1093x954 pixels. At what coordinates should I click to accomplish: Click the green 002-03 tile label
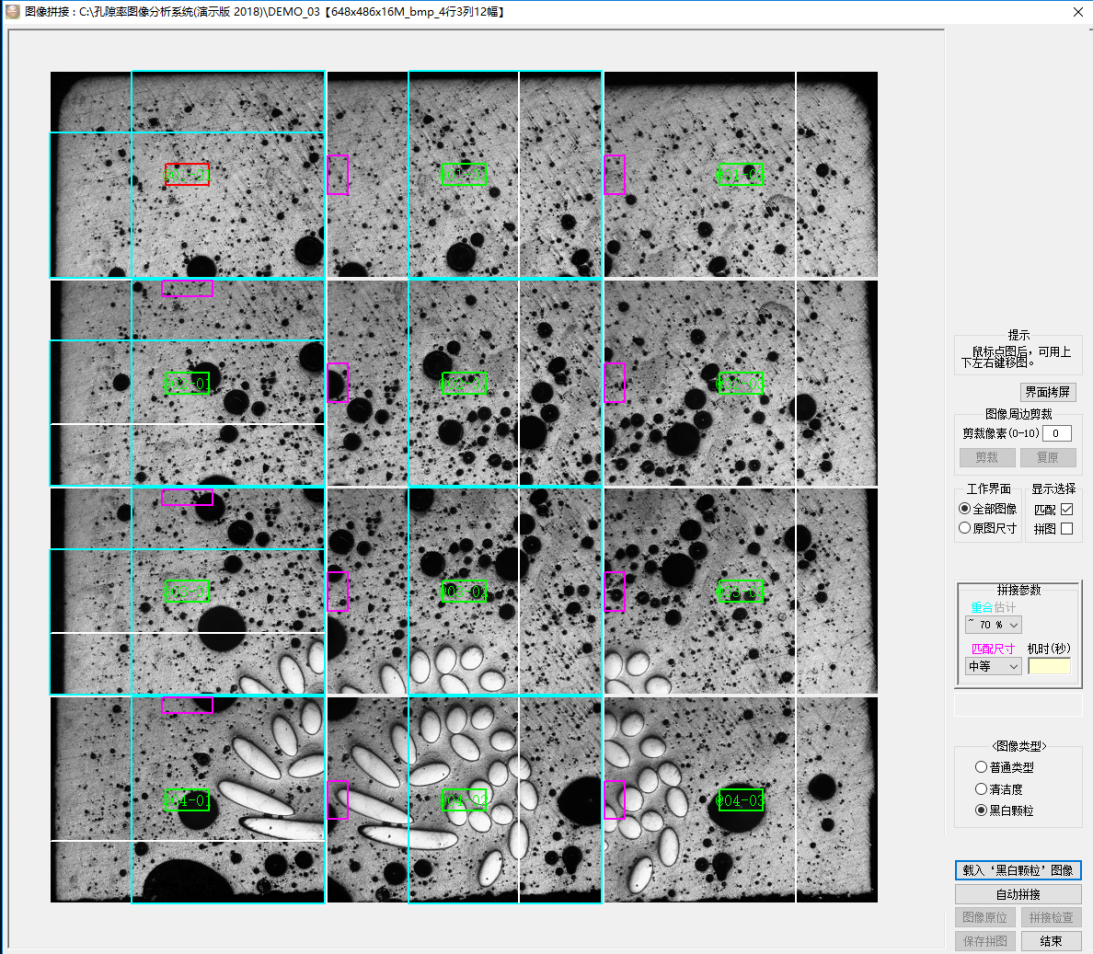click(x=741, y=383)
